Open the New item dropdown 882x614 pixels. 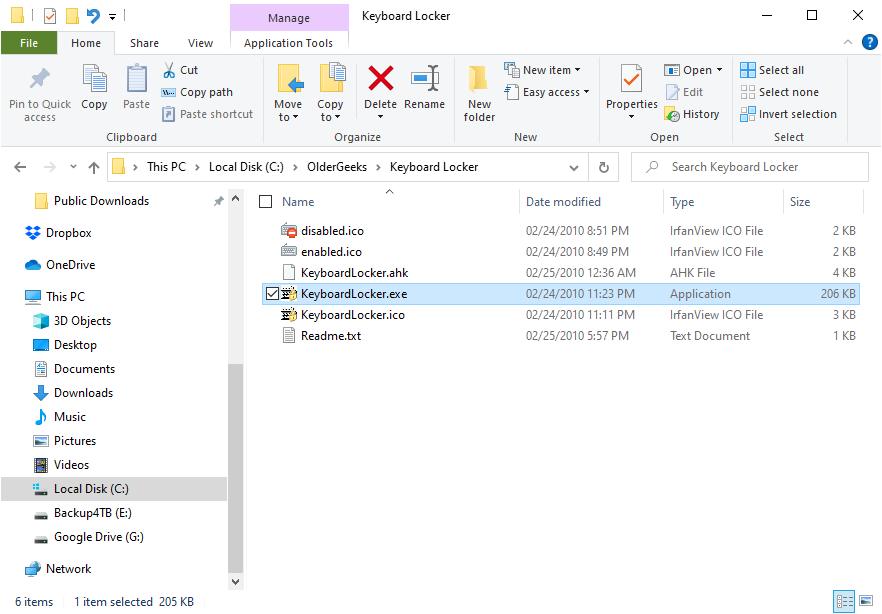pos(542,70)
